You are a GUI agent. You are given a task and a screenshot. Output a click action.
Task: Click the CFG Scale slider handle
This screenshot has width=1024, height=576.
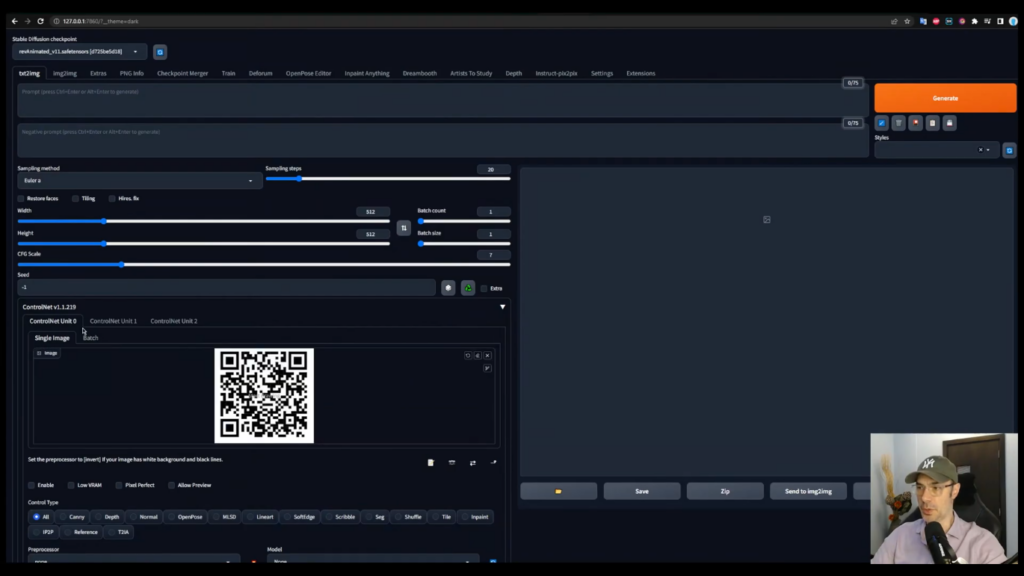[x=122, y=265]
